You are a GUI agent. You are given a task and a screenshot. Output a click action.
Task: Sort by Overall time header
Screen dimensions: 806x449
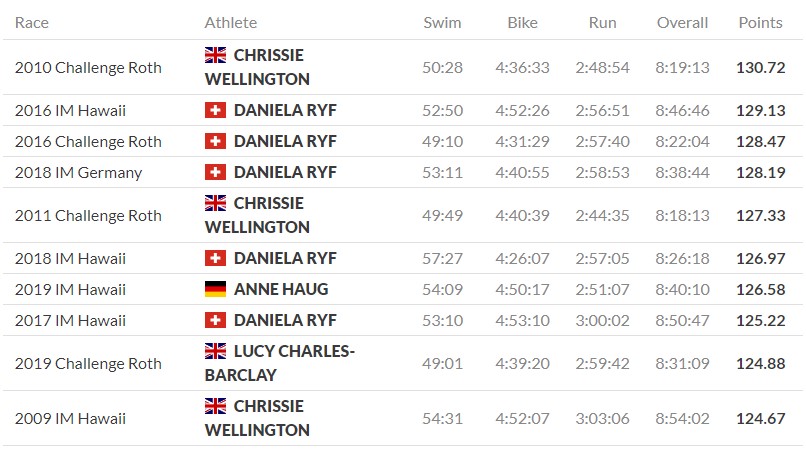[x=682, y=22]
